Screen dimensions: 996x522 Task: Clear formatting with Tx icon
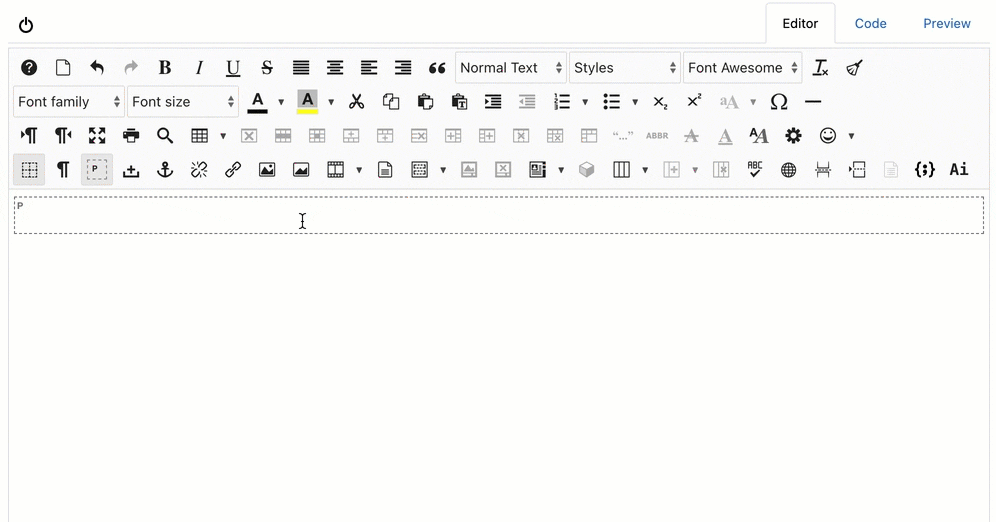821,68
